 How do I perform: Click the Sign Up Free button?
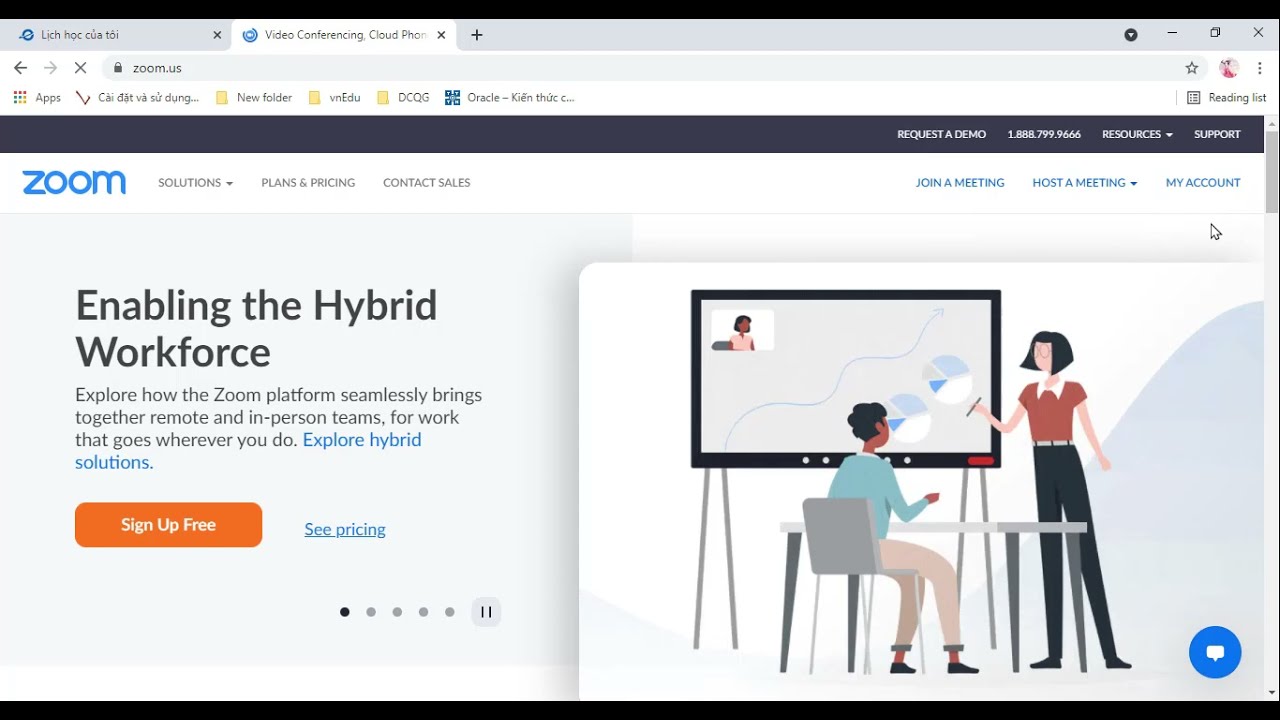point(168,525)
